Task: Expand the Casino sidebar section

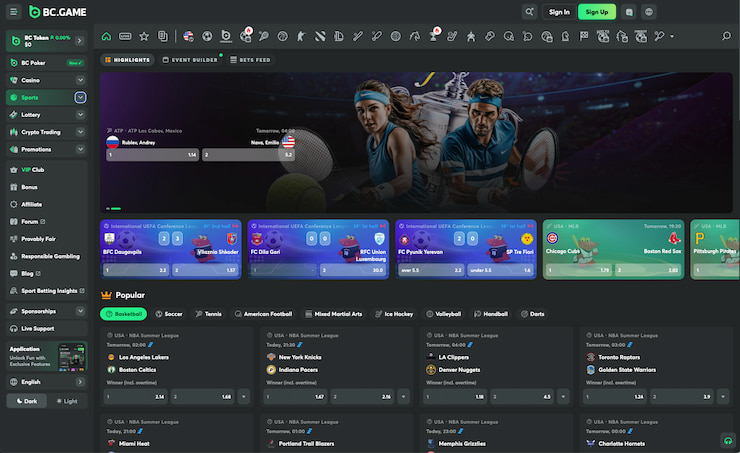Action: click(x=80, y=80)
